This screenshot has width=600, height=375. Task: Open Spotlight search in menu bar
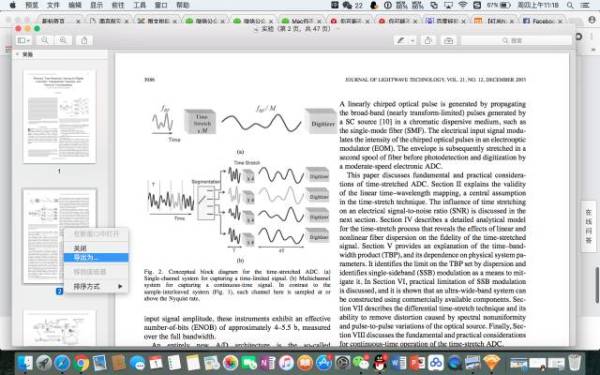click(570, 5)
